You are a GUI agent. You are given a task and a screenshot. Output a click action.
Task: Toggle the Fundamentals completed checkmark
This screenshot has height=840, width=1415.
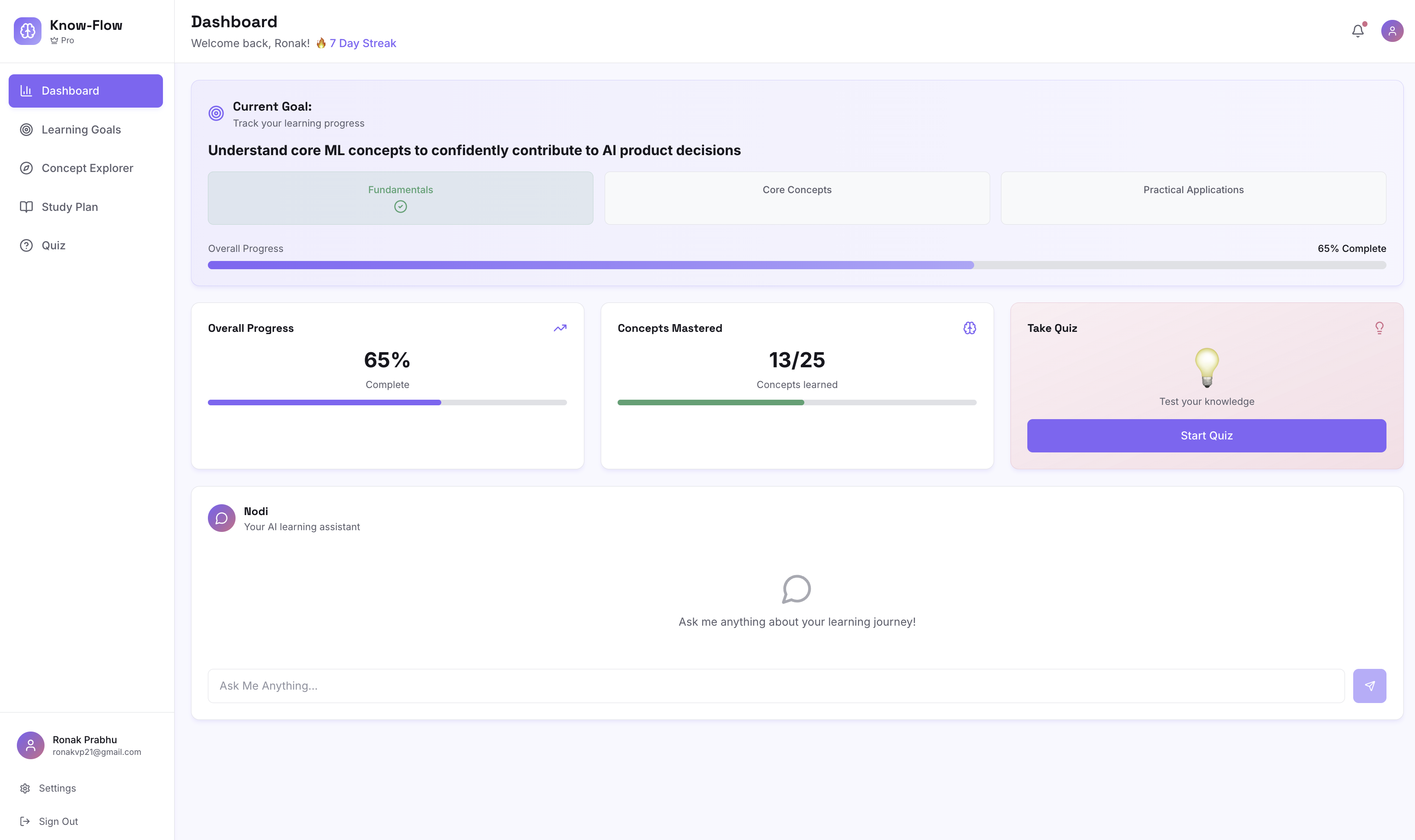pyautogui.click(x=400, y=207)
